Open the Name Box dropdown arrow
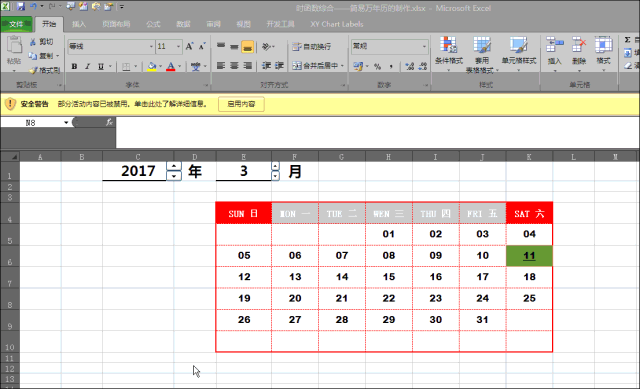 click(66, 122)
